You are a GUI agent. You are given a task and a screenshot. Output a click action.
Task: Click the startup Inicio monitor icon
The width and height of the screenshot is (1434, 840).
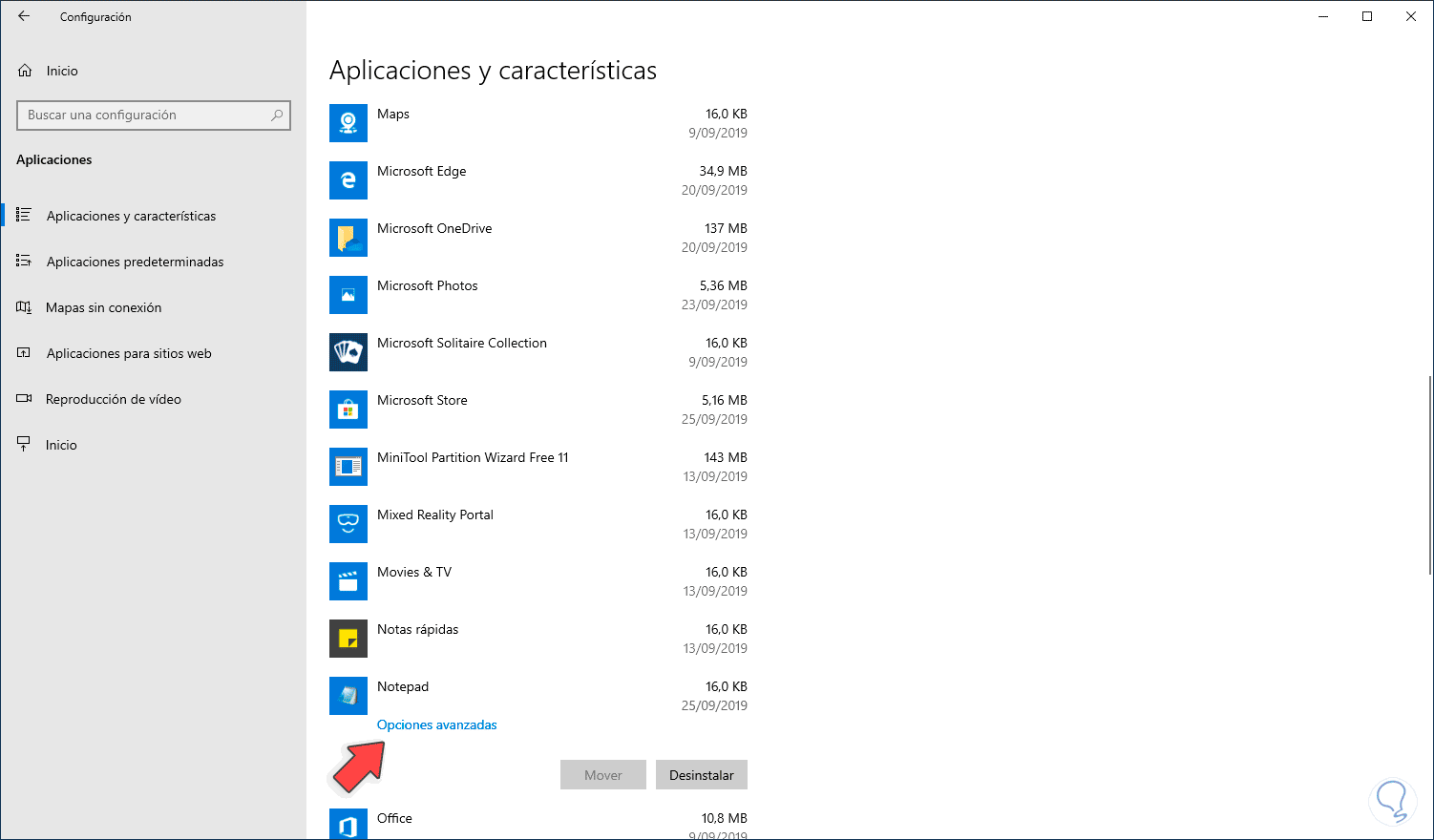tap(24, 445)
